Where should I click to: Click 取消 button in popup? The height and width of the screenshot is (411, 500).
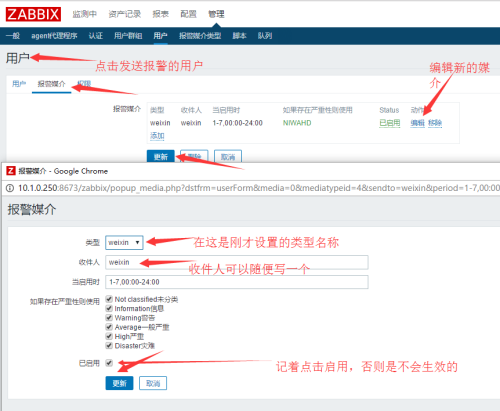pyautogui.click(x=153, y=383)
